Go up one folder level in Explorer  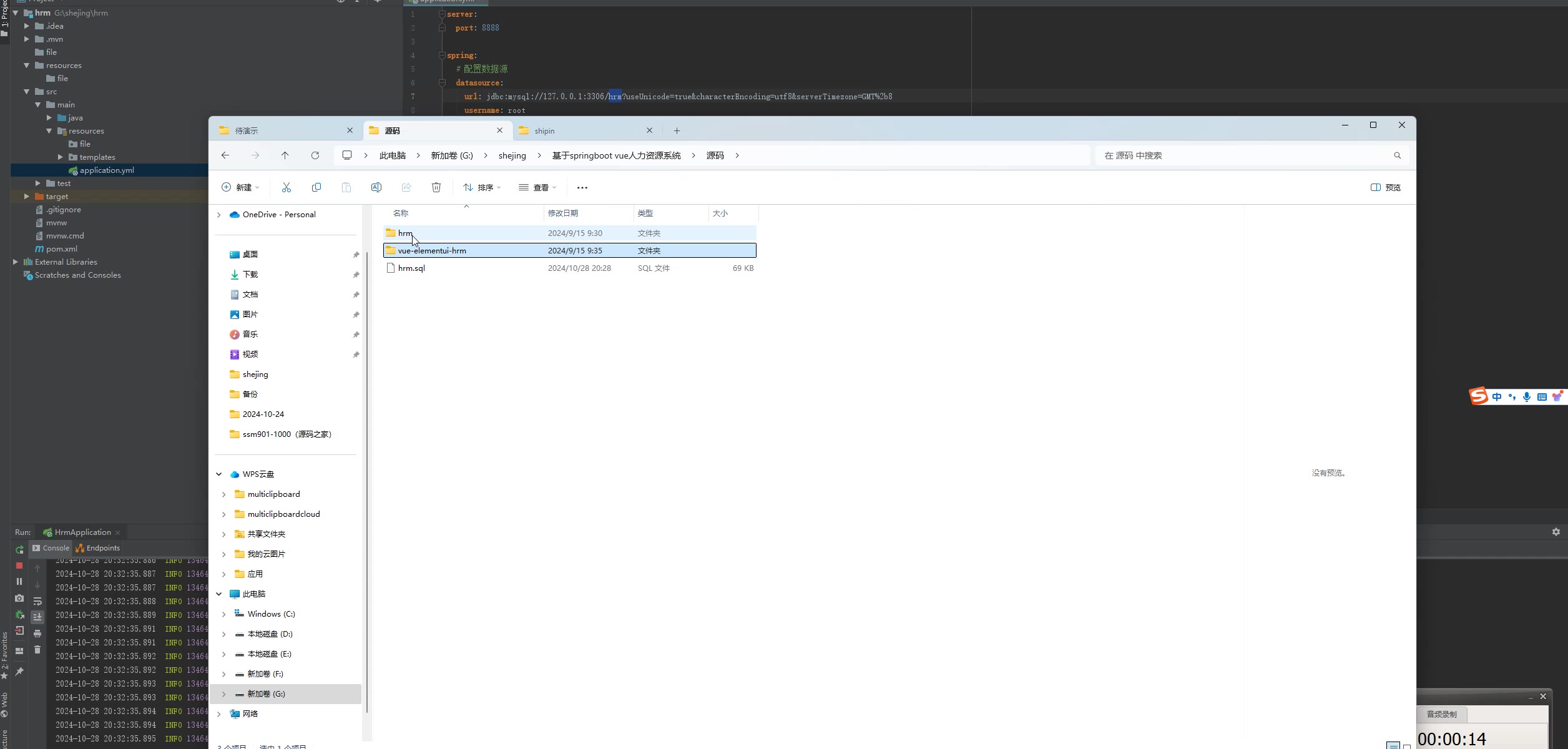[285, 155]
